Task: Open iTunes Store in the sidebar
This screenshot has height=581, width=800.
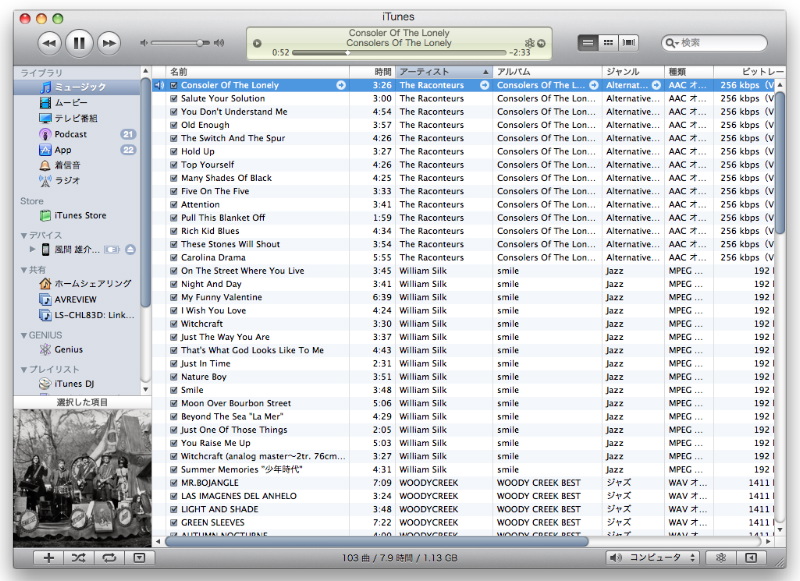Action: 80,215
